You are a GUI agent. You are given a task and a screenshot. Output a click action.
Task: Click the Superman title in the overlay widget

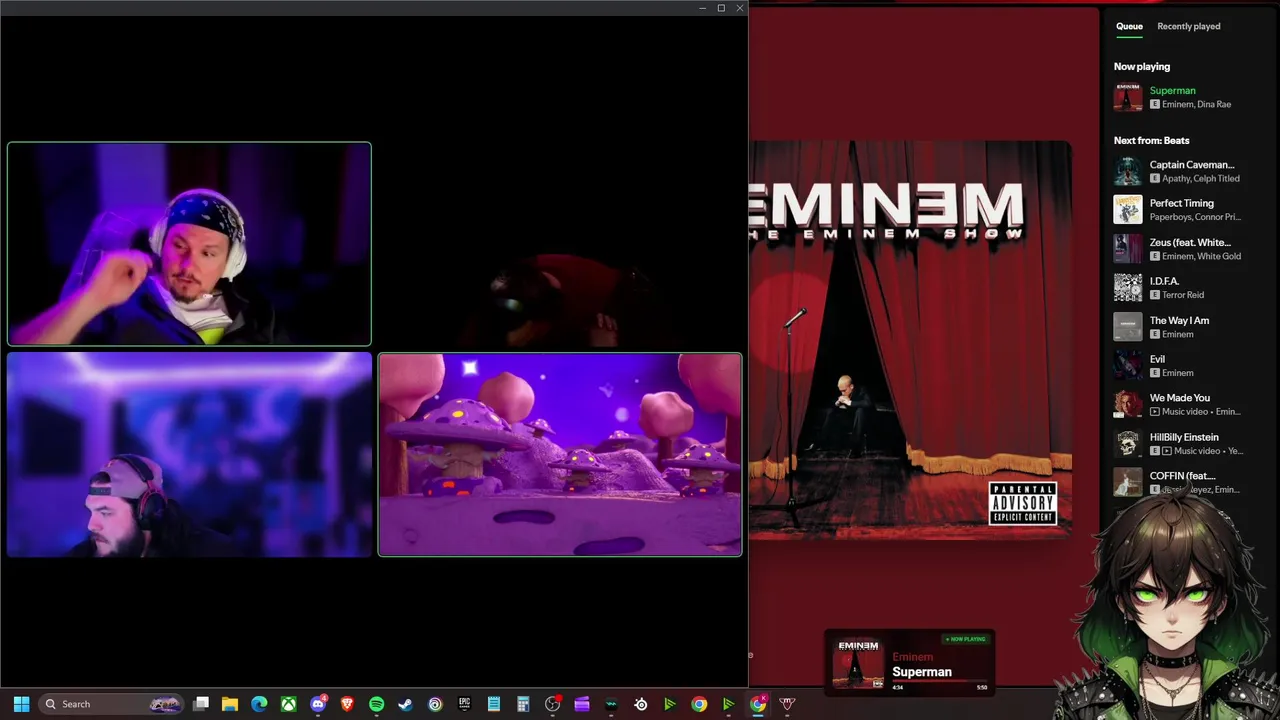[x=922, y=672]
